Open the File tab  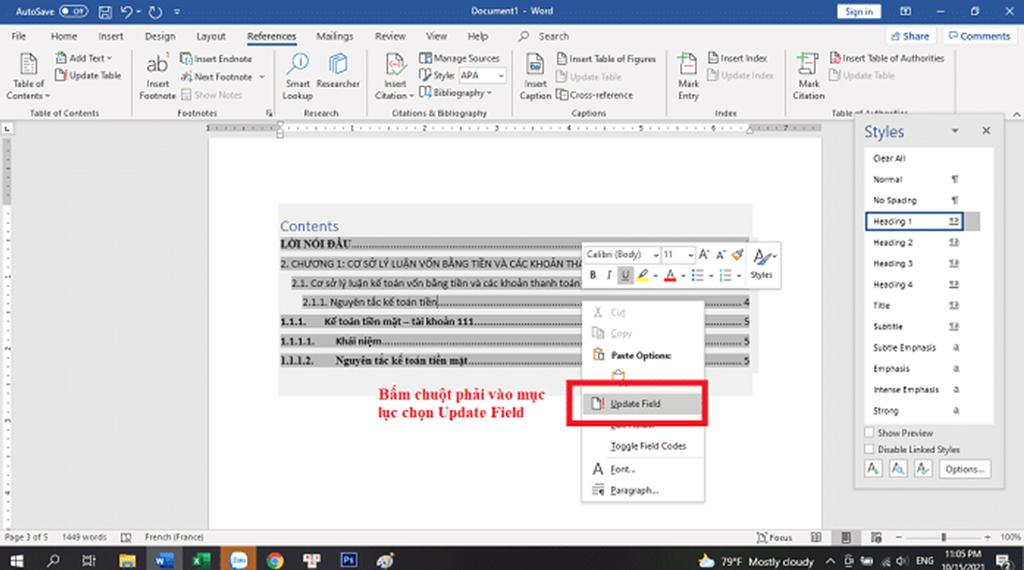tap(19, 37)
